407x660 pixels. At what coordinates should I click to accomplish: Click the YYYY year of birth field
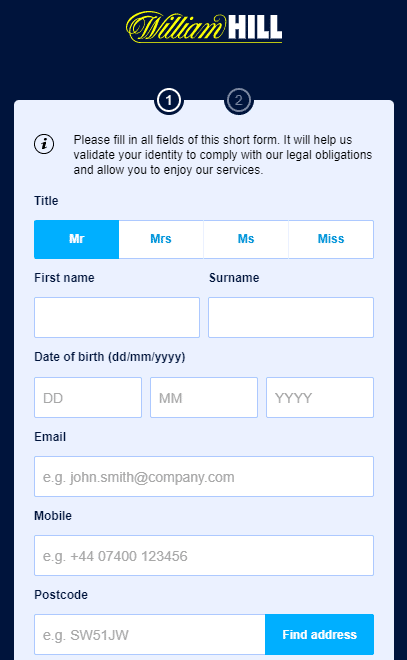320,397
